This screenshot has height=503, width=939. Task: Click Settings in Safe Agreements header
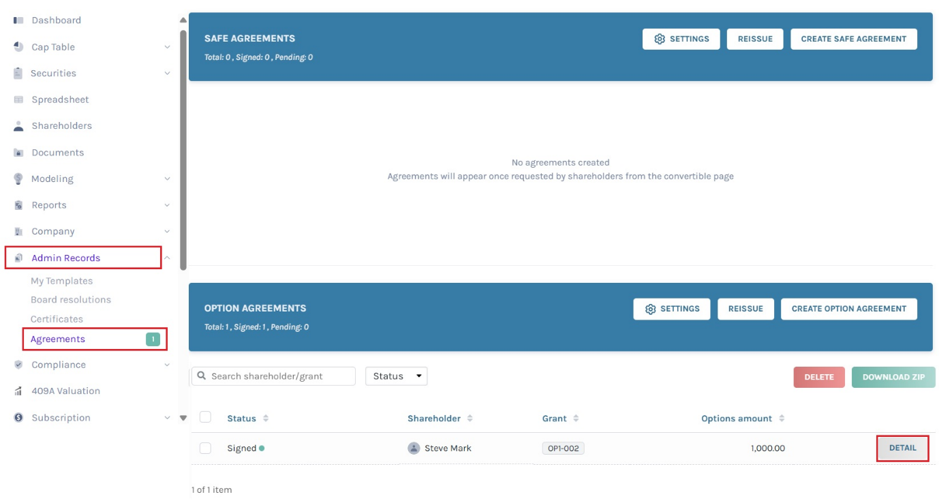681,39
